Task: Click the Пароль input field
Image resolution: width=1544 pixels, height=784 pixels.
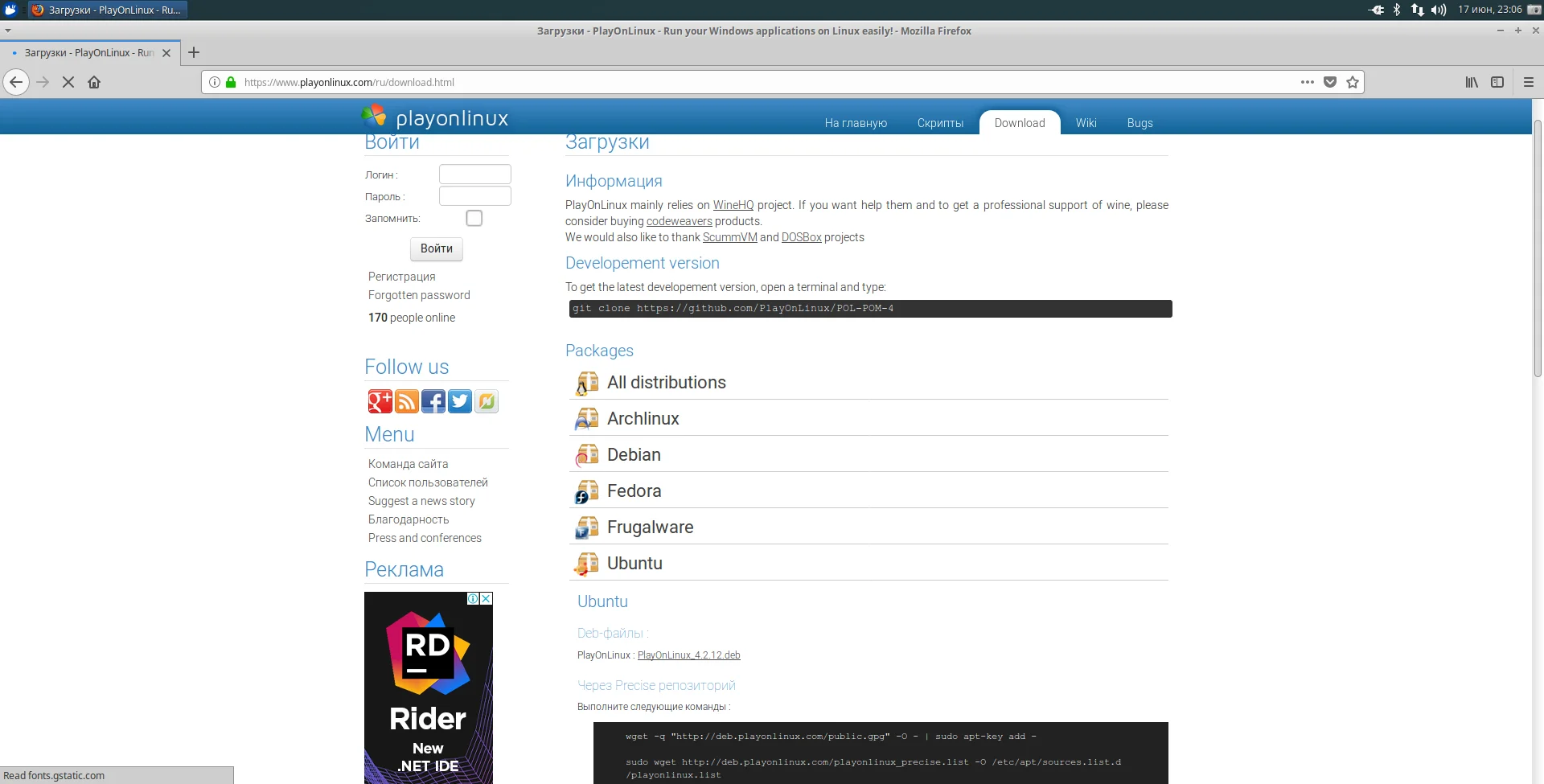Action: [475, 196]
